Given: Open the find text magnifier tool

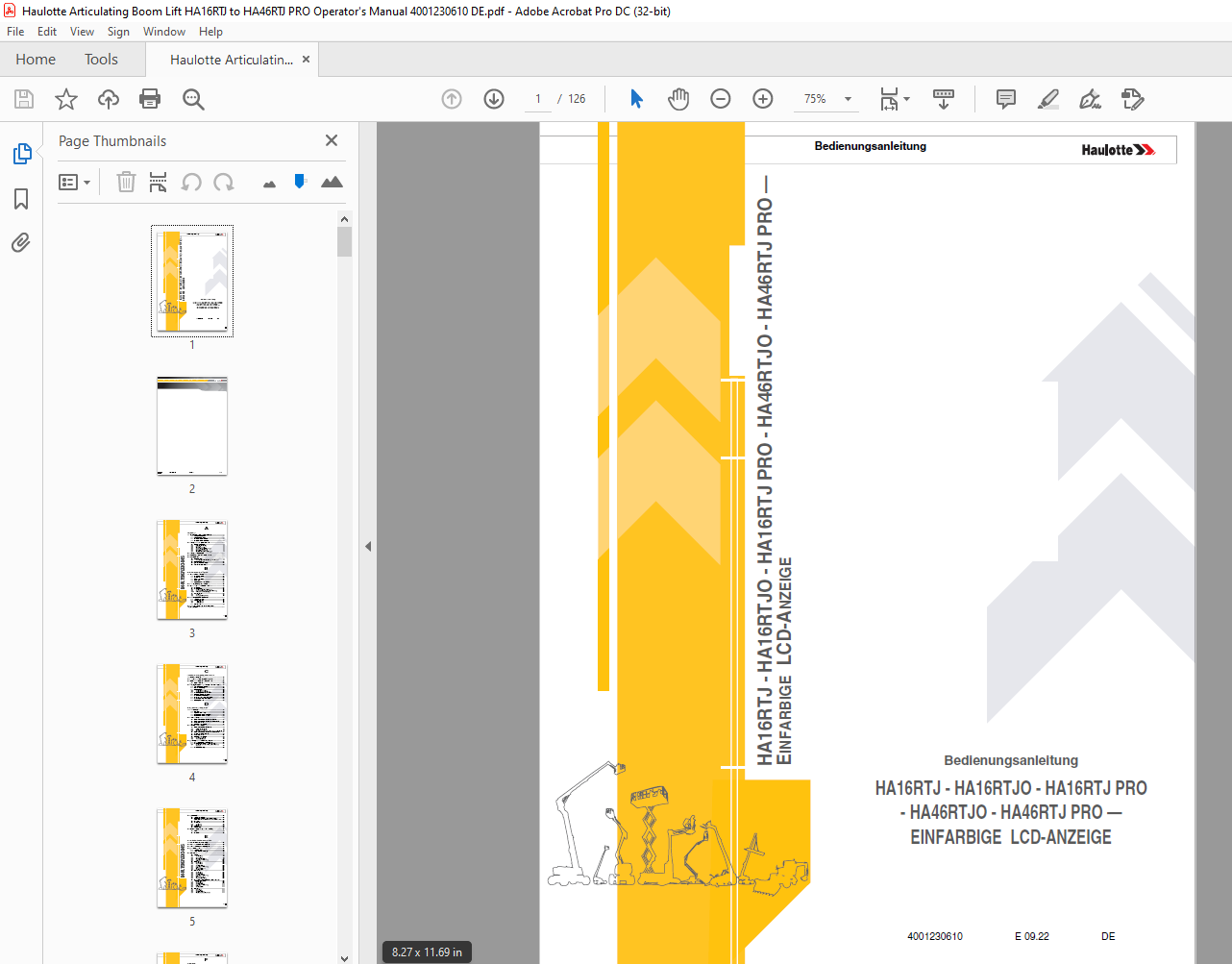Looking at the screenshot, I should click(193, 99).
